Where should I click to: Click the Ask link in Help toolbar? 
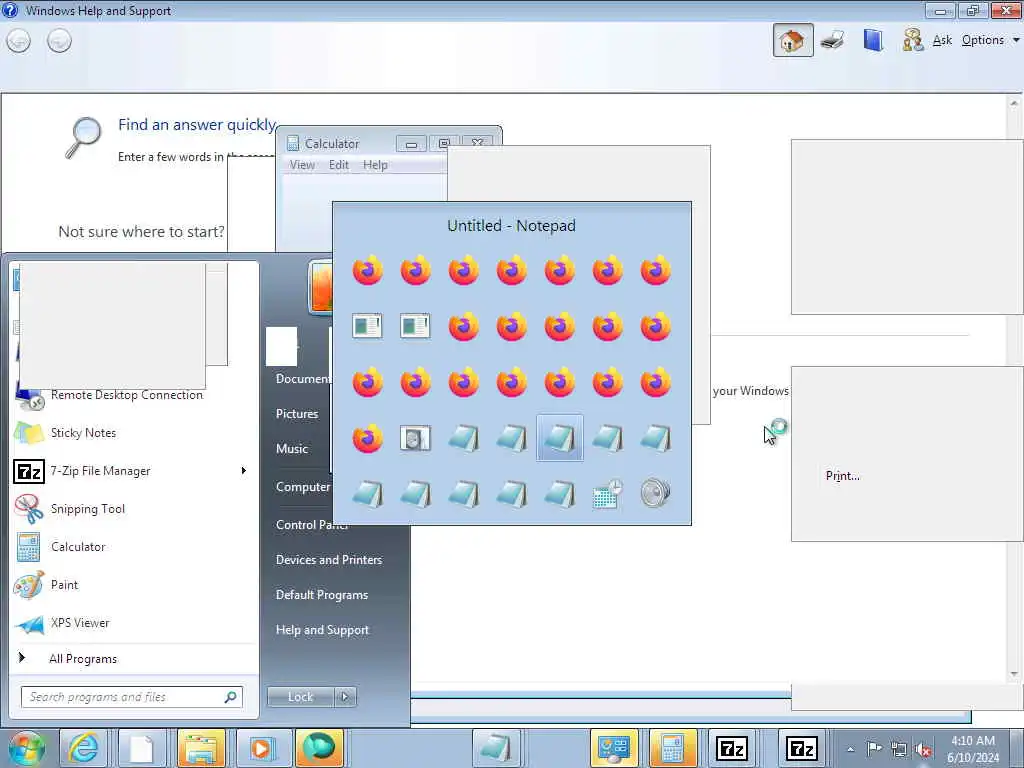point(942,40)
